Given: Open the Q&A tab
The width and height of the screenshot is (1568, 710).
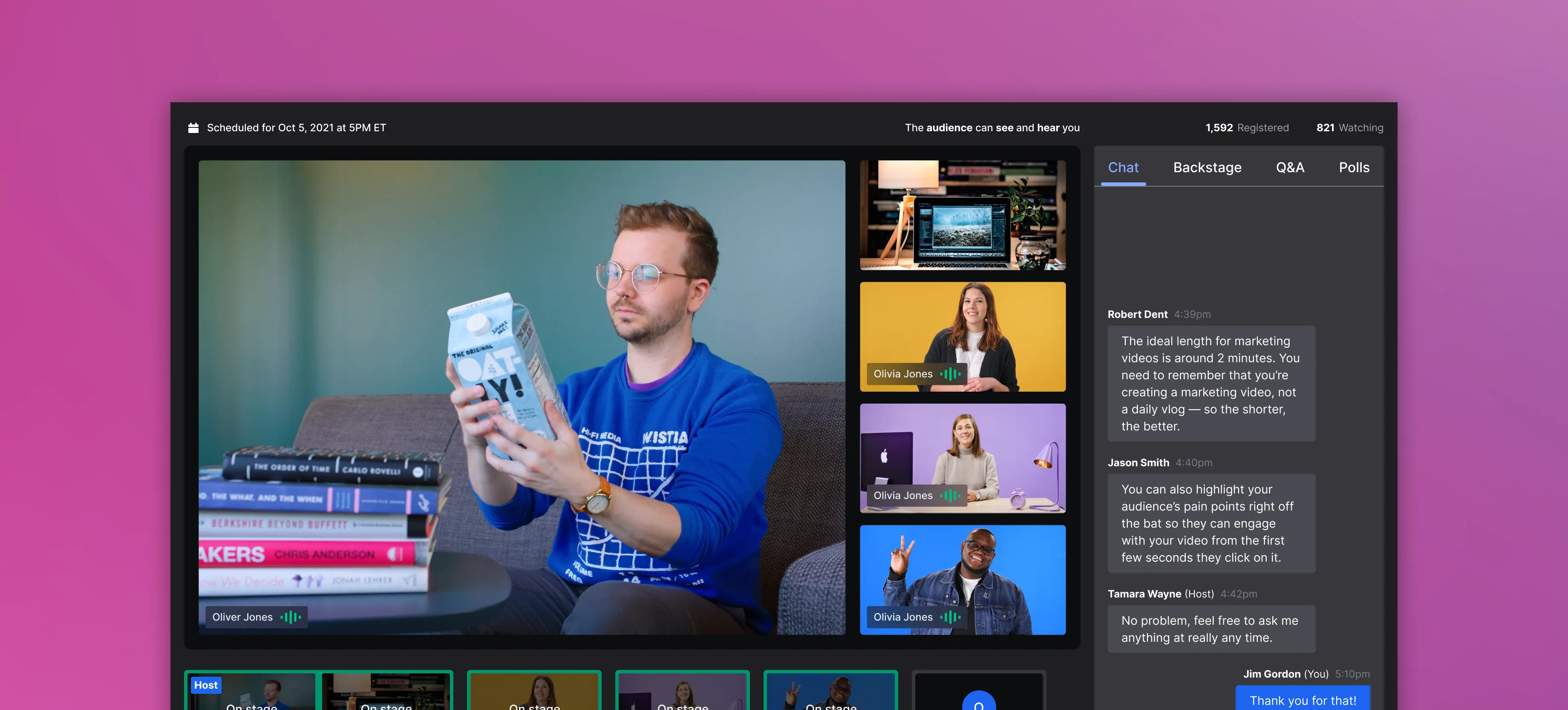Looking at the screenshot, I should 1290,167.
